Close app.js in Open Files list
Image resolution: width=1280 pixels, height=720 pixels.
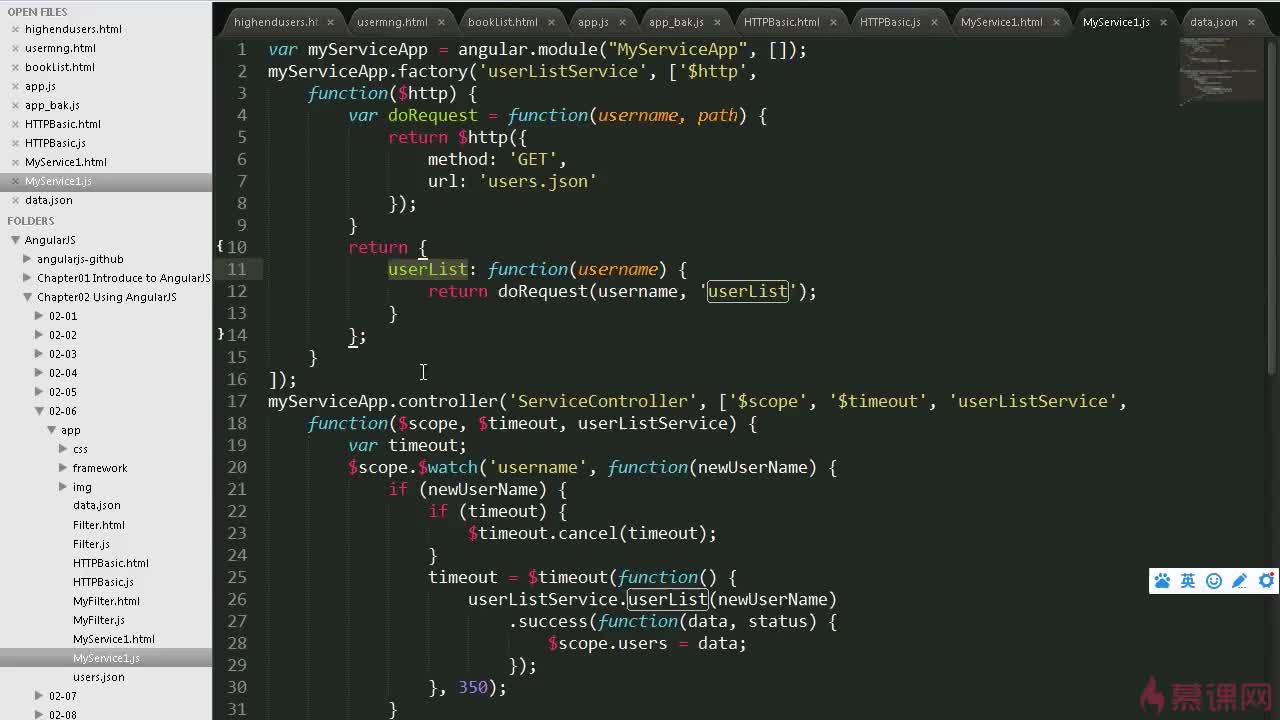click(15, 86)
